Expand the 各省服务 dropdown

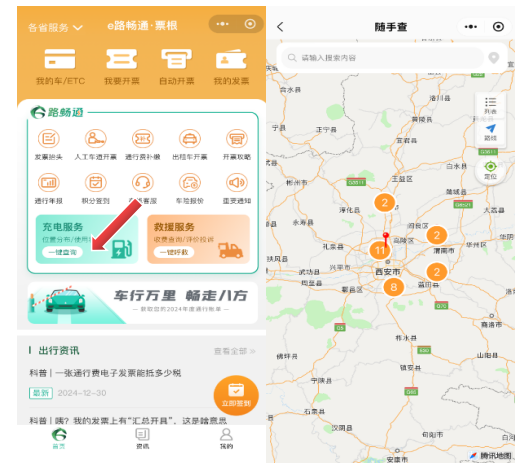(x=55, y=27)
